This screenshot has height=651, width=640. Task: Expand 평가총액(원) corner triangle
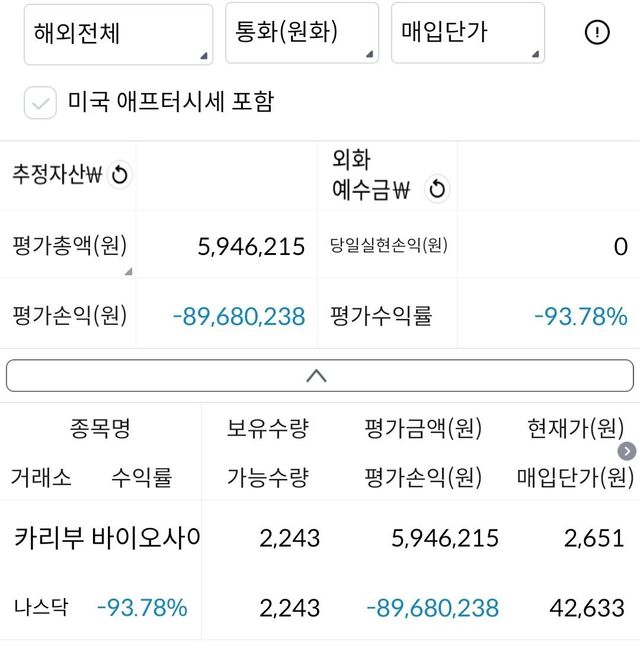tap(127, 271)
